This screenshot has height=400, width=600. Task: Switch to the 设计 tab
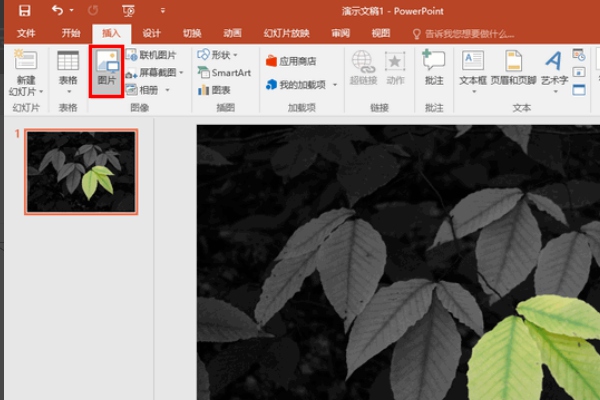(x=152, y=33)
